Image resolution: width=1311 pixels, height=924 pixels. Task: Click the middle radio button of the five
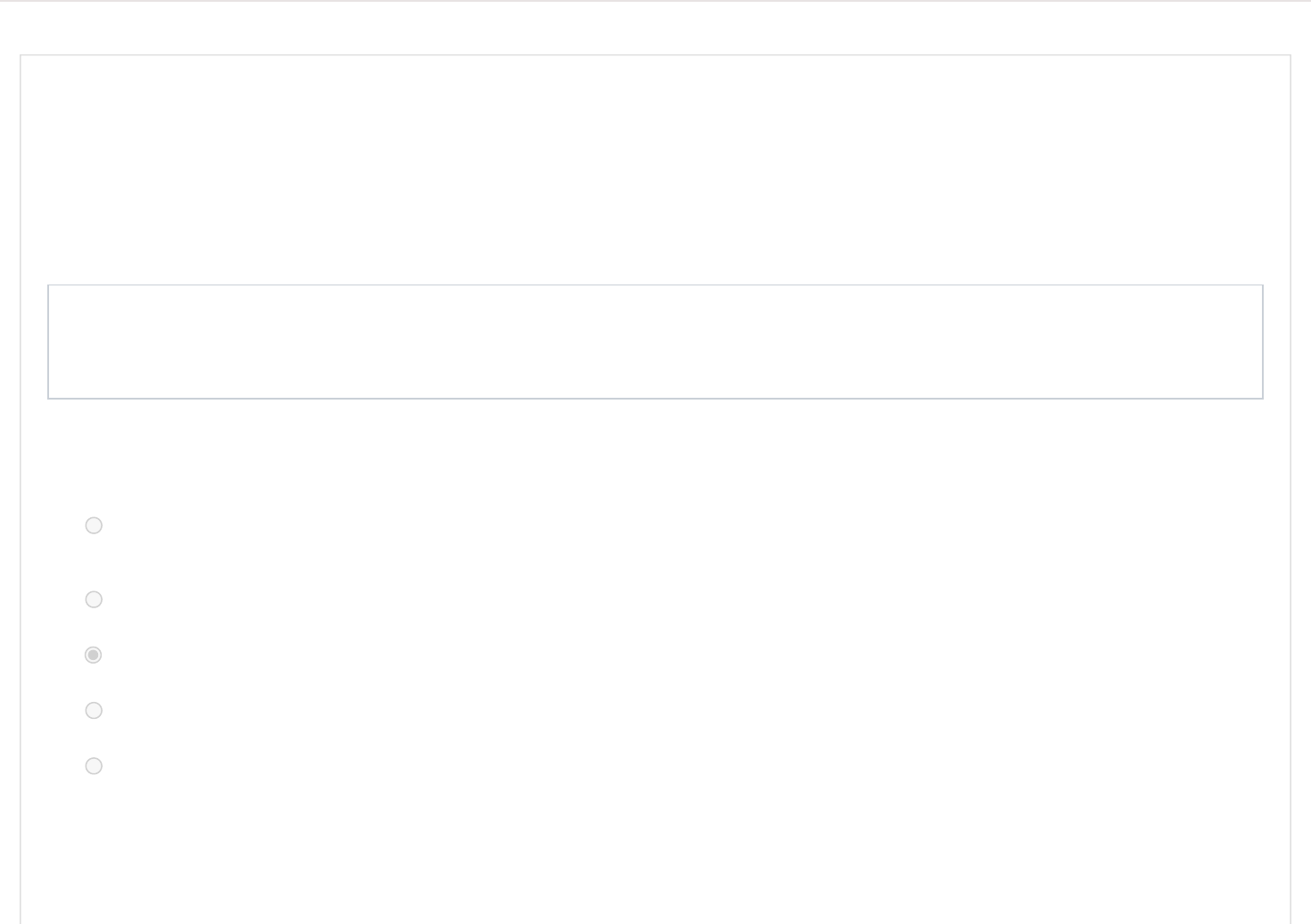94,655
